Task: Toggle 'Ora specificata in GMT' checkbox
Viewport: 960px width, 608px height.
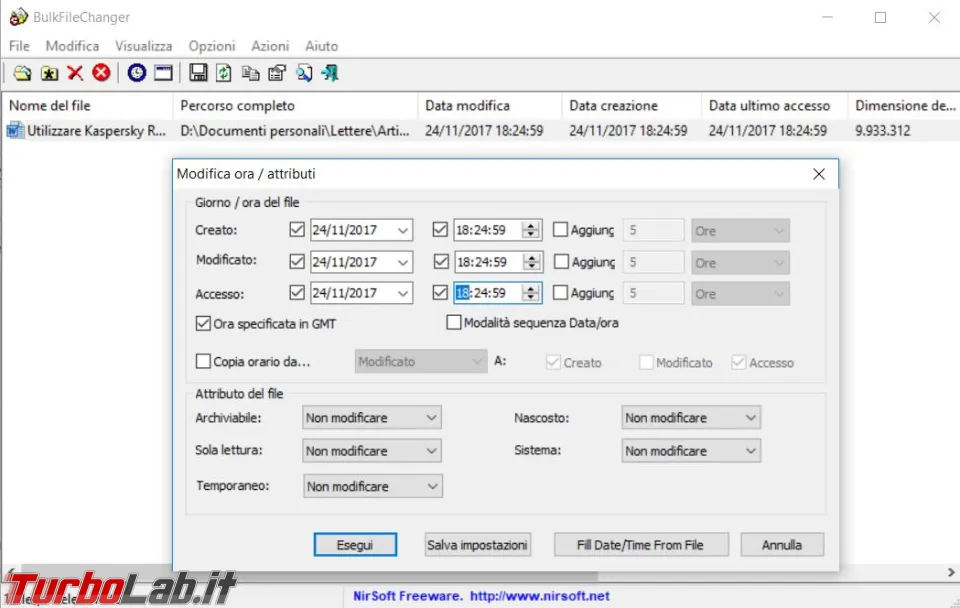Action: [203, 323]
